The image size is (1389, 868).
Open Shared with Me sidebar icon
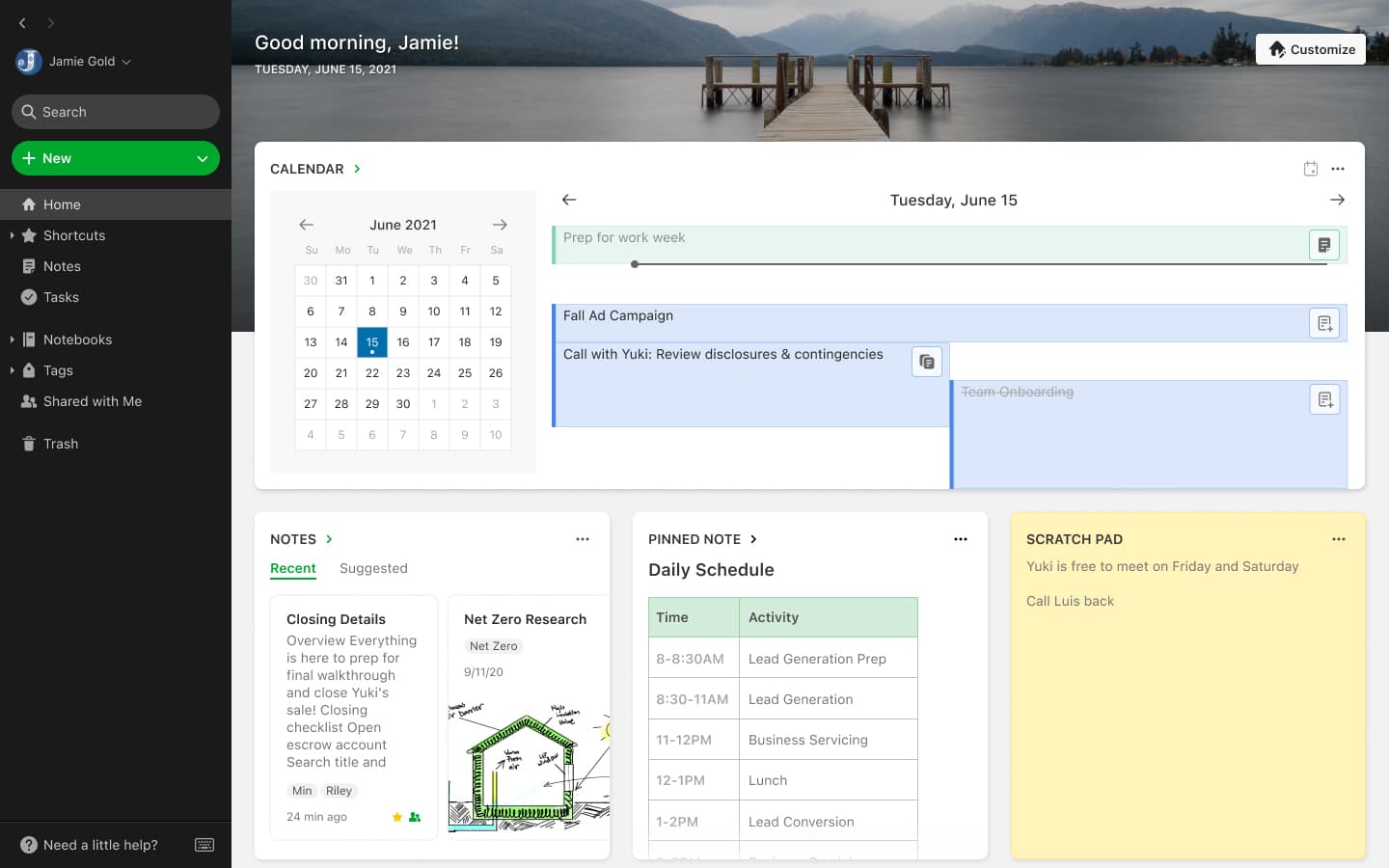[x=28, y=401]
